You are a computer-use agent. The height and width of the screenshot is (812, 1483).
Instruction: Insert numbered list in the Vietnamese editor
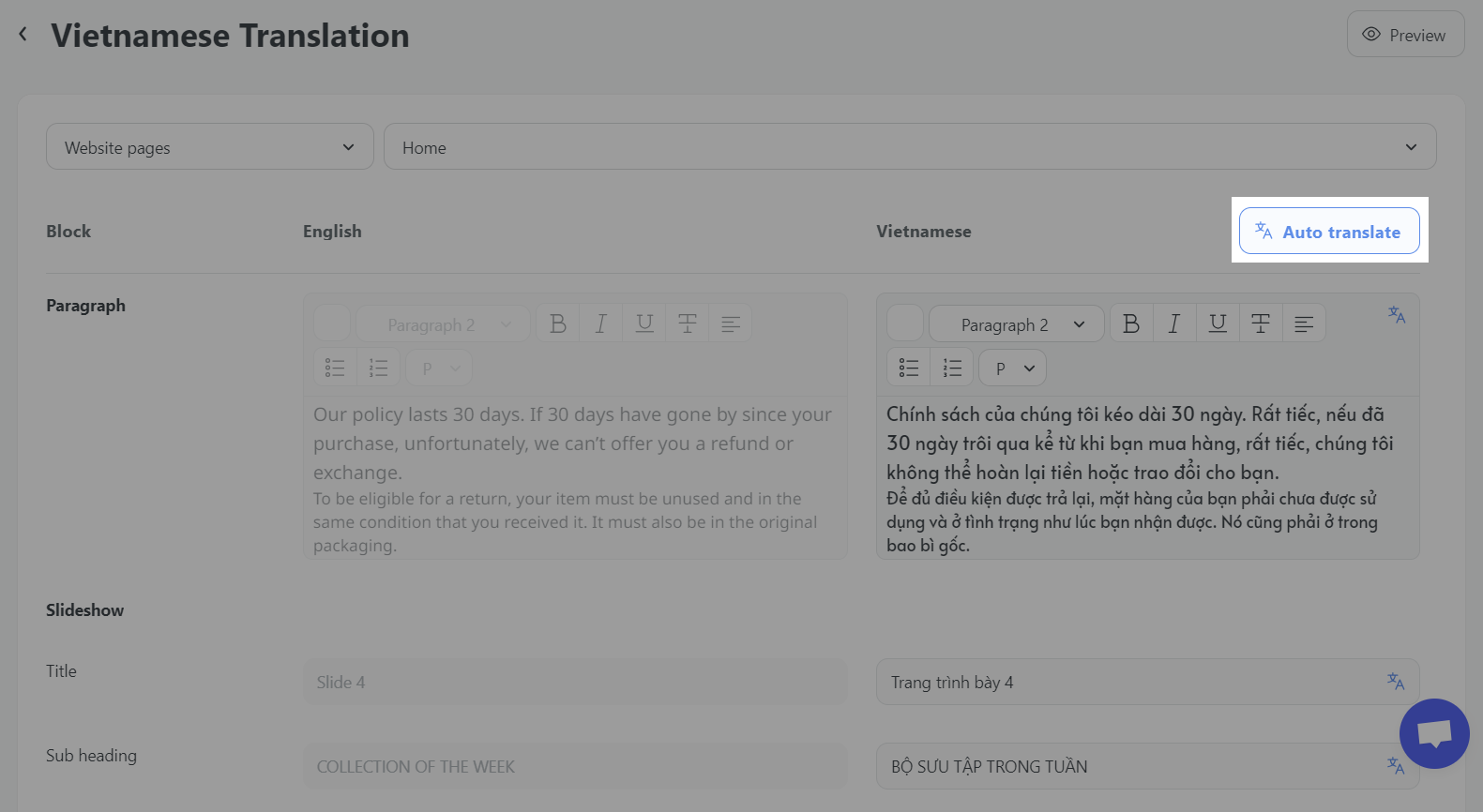point(952,368)
